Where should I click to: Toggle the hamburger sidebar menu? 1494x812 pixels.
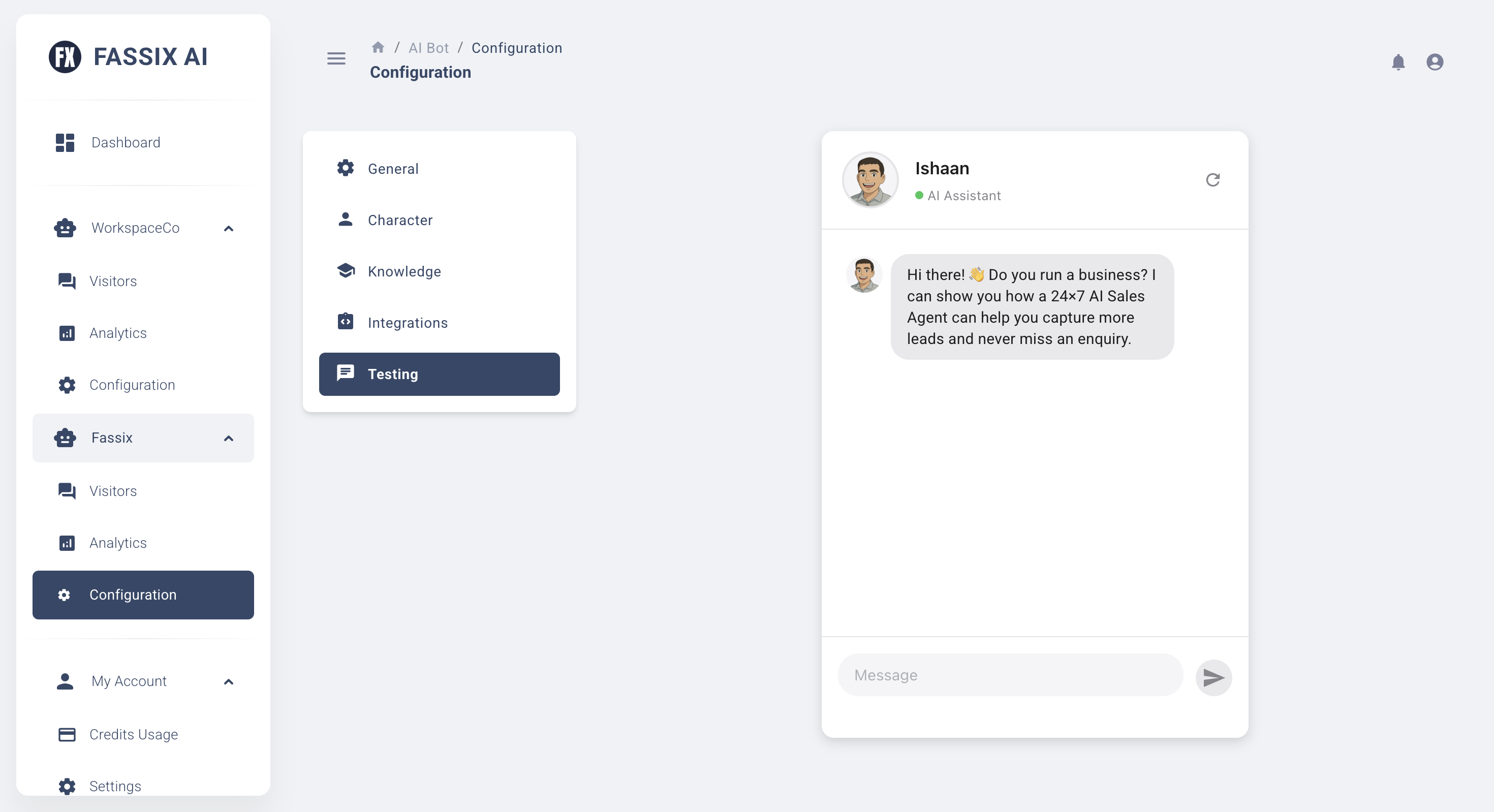336,58
